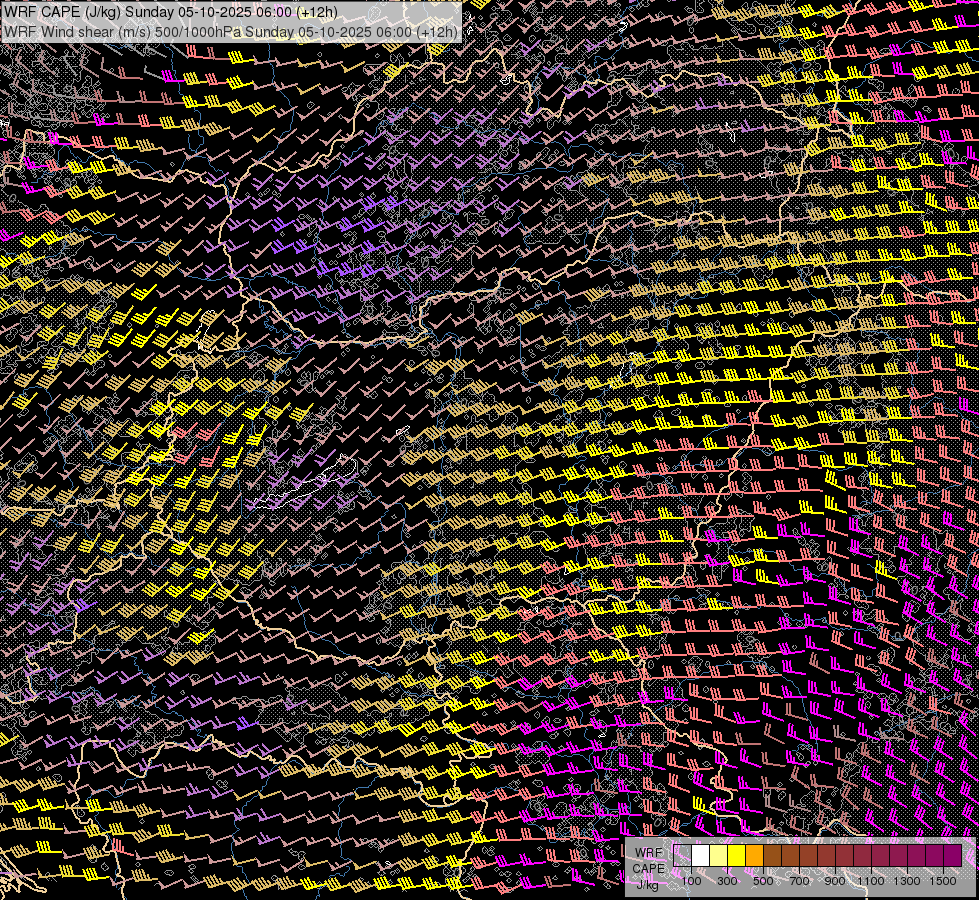Image resolution: width=979 pixels, height=900 pixels.
Task: Click the WRF CAPE title line
Action: pyautogui.click(x=170, y=12)
